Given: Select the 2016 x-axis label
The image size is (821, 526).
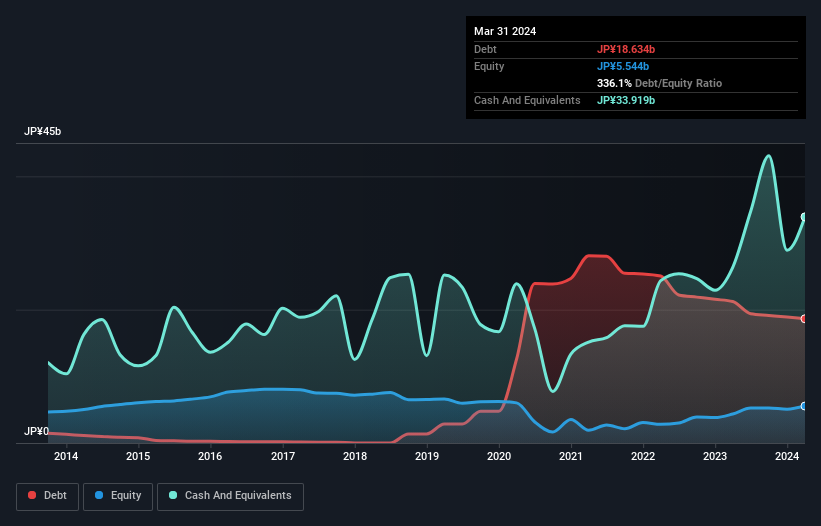Looking at the screenshot, I should (210, 456).
